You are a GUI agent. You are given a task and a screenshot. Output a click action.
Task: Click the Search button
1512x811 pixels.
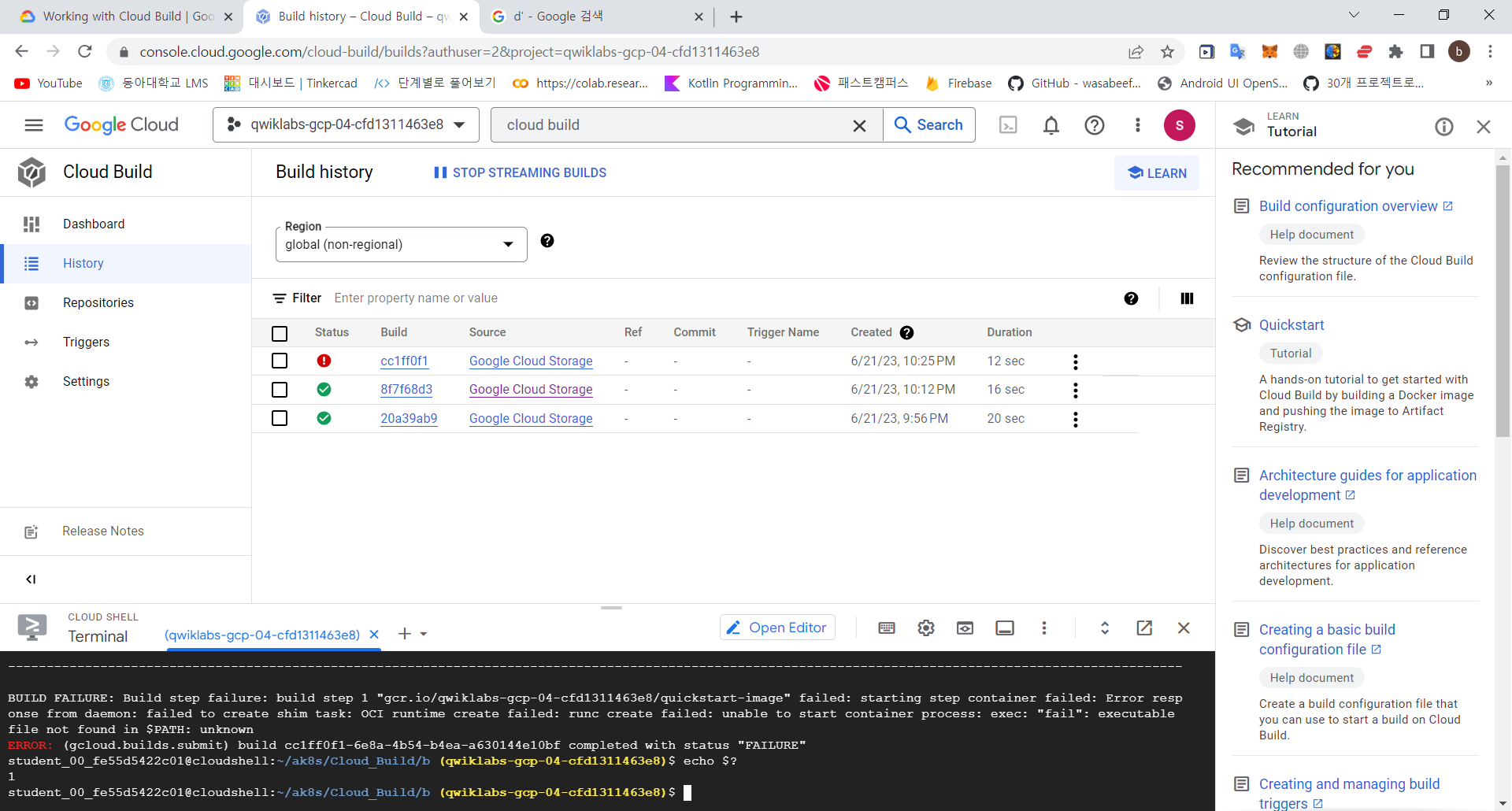(929, 125)
